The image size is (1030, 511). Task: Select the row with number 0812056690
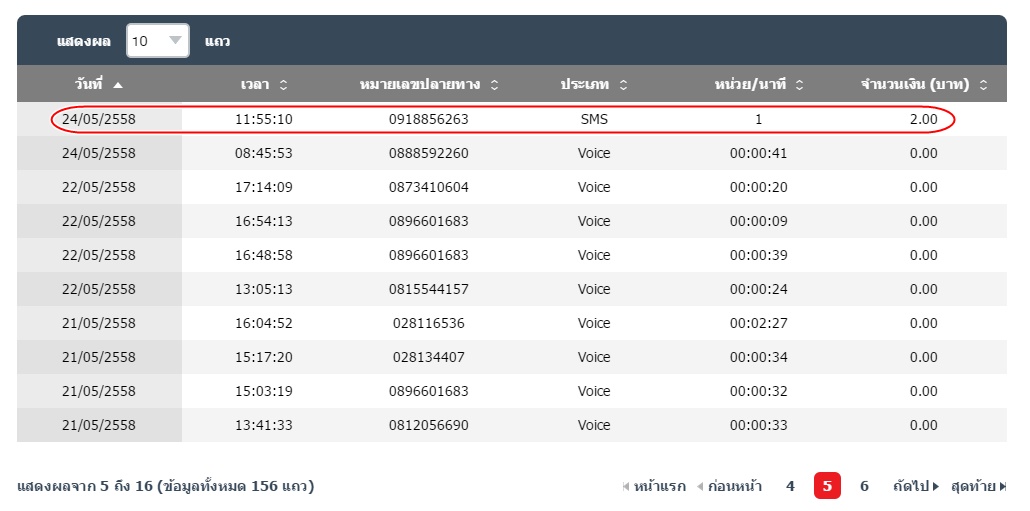[429, 425]
